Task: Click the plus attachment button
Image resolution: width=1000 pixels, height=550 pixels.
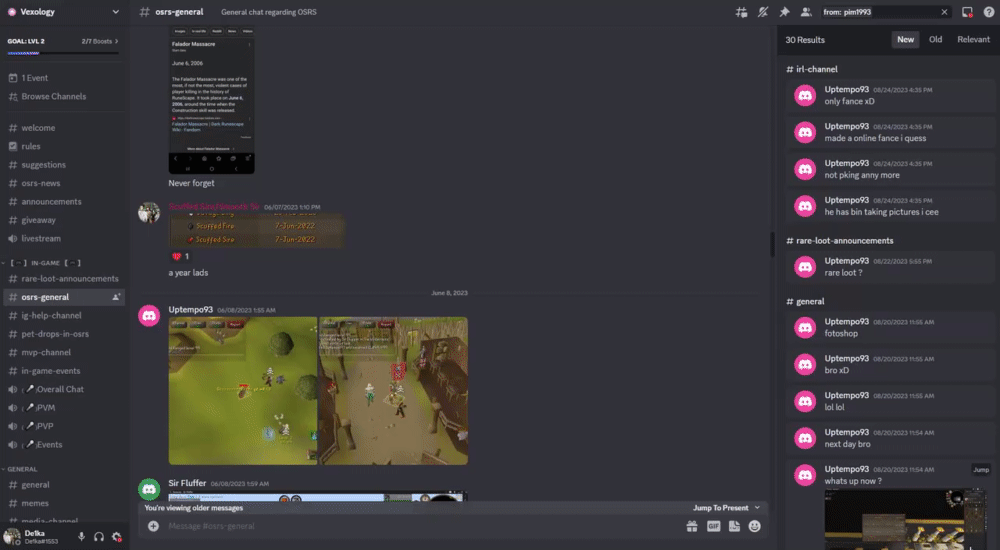Action: tap(153, 526)
